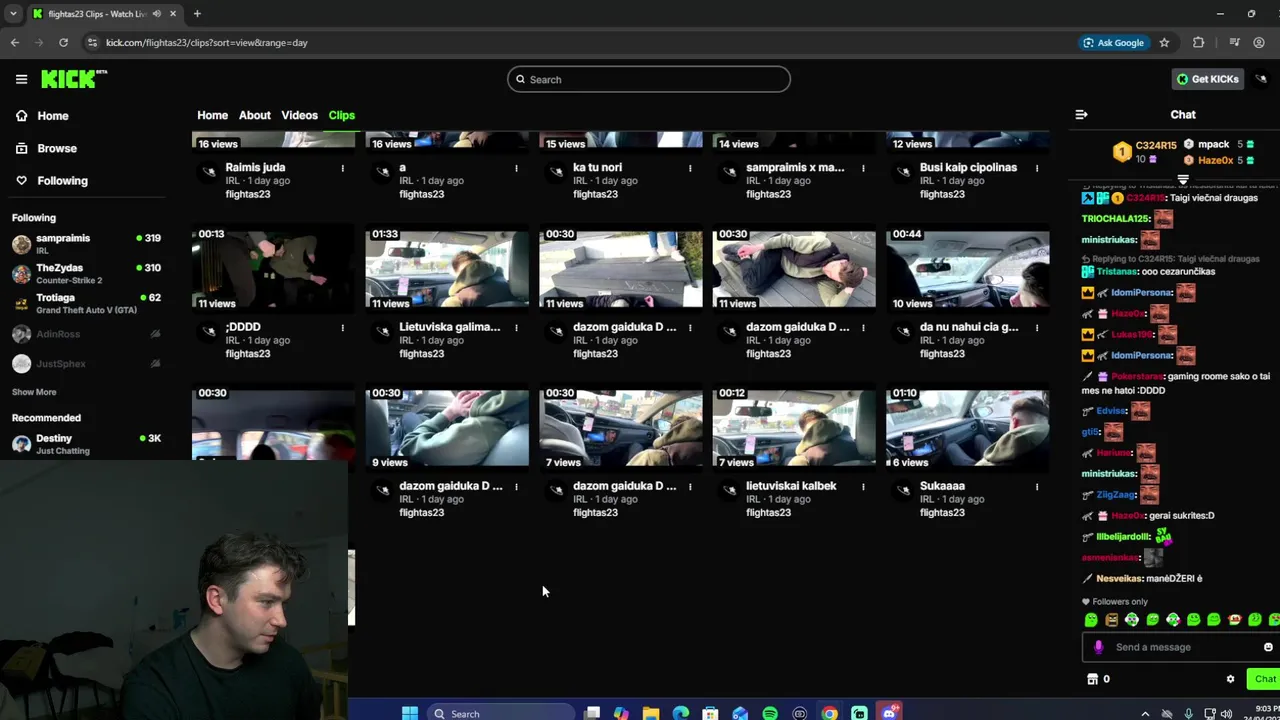The width and height of the screenshot is (1280, 720).
Task: Open File Explorer from taskbar
Action: tap(651, 713)
